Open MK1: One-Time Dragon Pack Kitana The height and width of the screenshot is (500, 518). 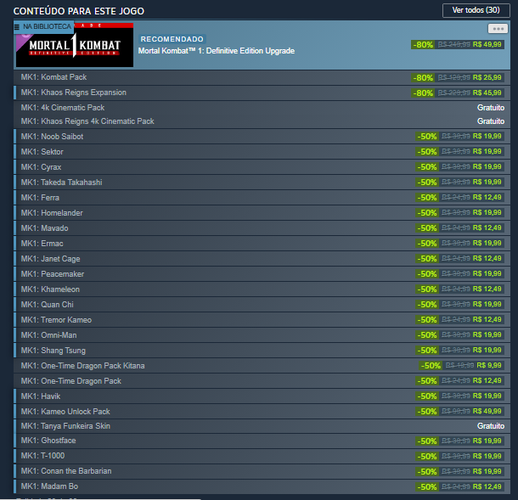tap(262, 366)
